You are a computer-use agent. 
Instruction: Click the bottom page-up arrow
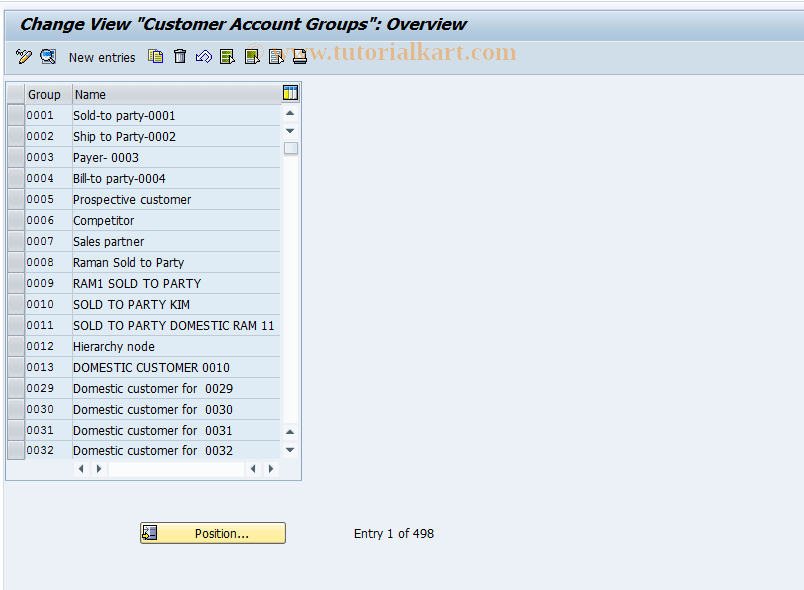coord(290,432)
